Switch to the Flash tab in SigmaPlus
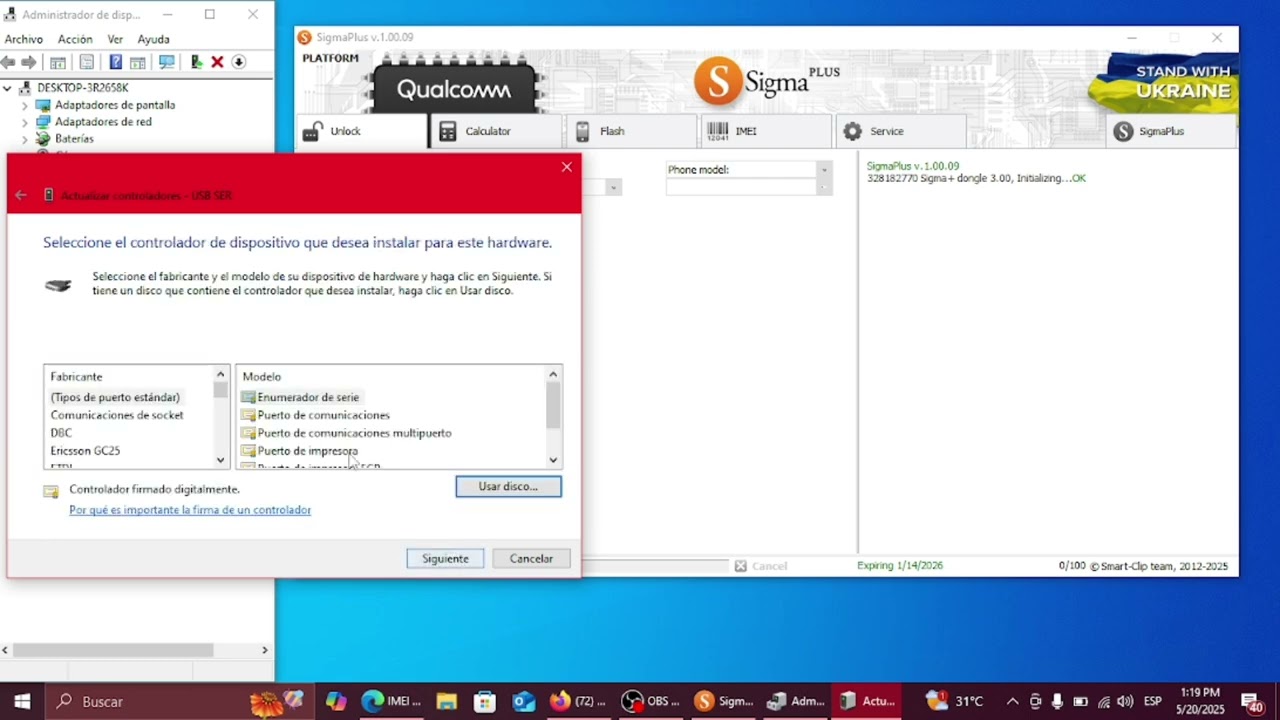The width and height of the screenshot is (1280, 720). [x=632, y=131]
